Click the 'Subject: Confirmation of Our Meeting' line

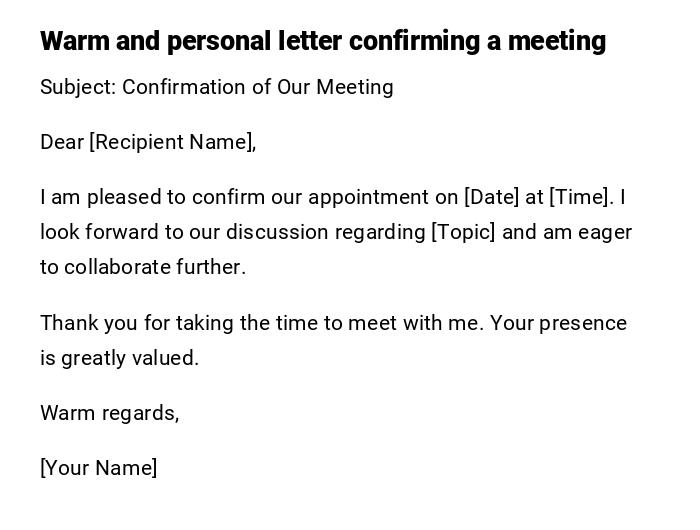point(217,87)
